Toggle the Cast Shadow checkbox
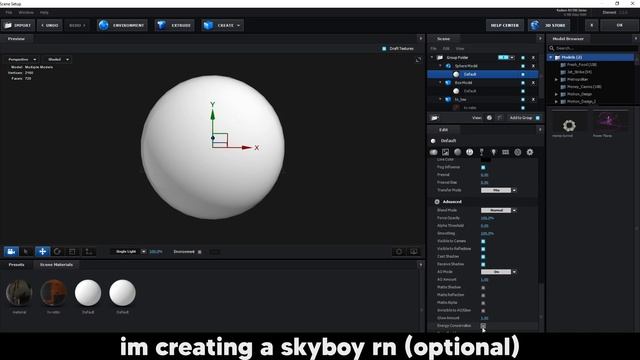This screenshot has height=360, width=640. (x=483, y=257)
